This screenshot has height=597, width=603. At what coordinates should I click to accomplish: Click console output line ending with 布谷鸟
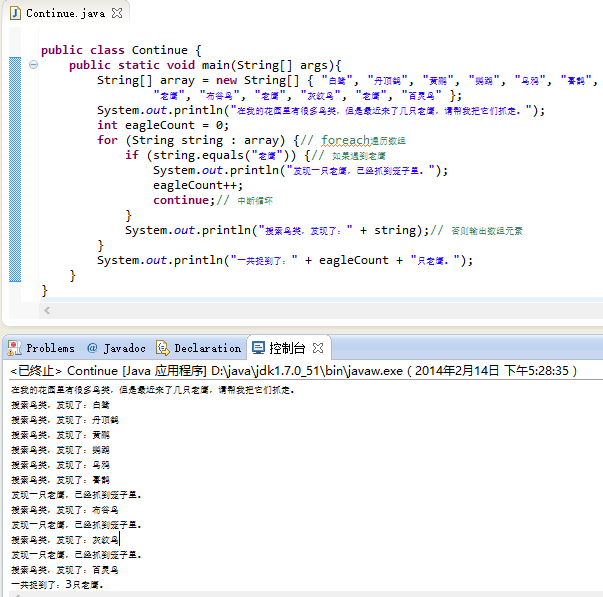[x=65, y=510]
